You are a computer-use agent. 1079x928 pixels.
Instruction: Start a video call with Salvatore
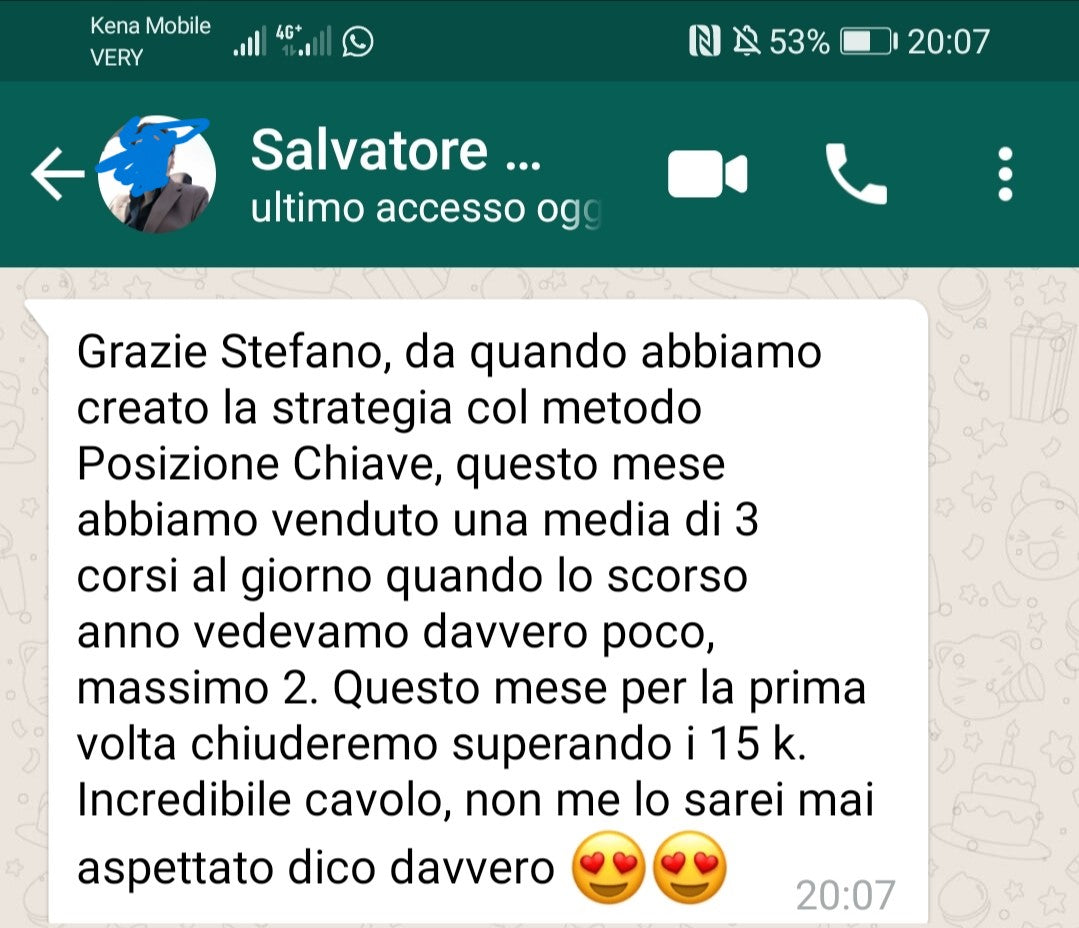[707, 174]
